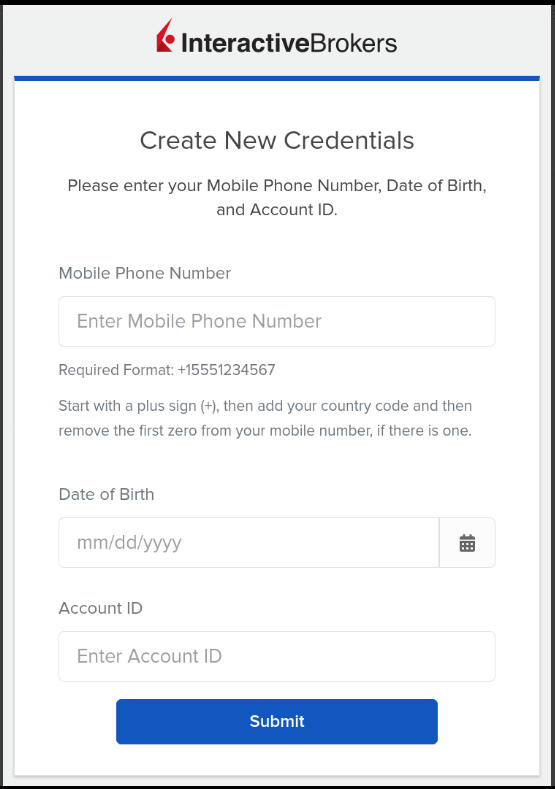Focus the Mobile Phone Number input field
This screenshot has width=555, height=789.
[277, 321]
